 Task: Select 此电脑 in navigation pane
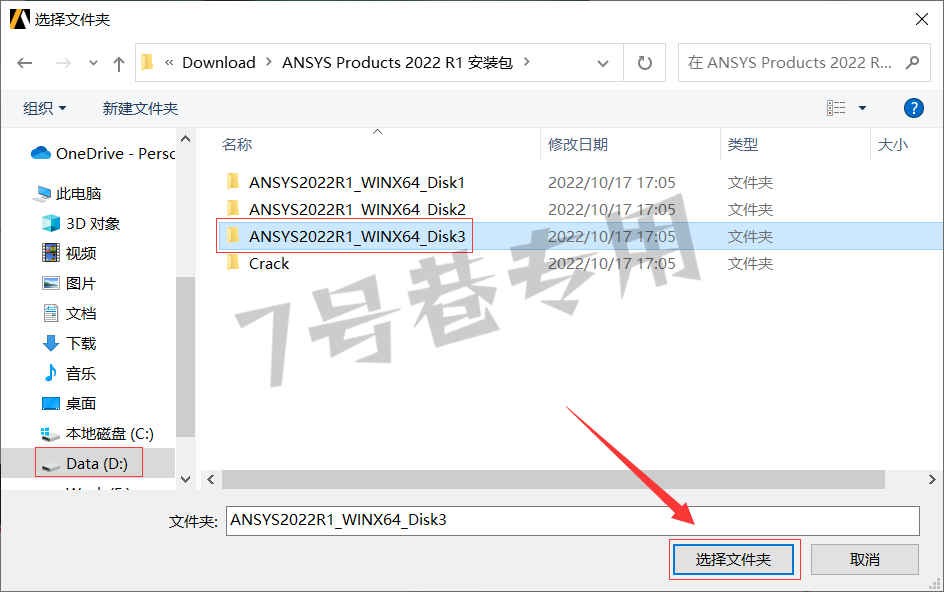coord(68,193)
